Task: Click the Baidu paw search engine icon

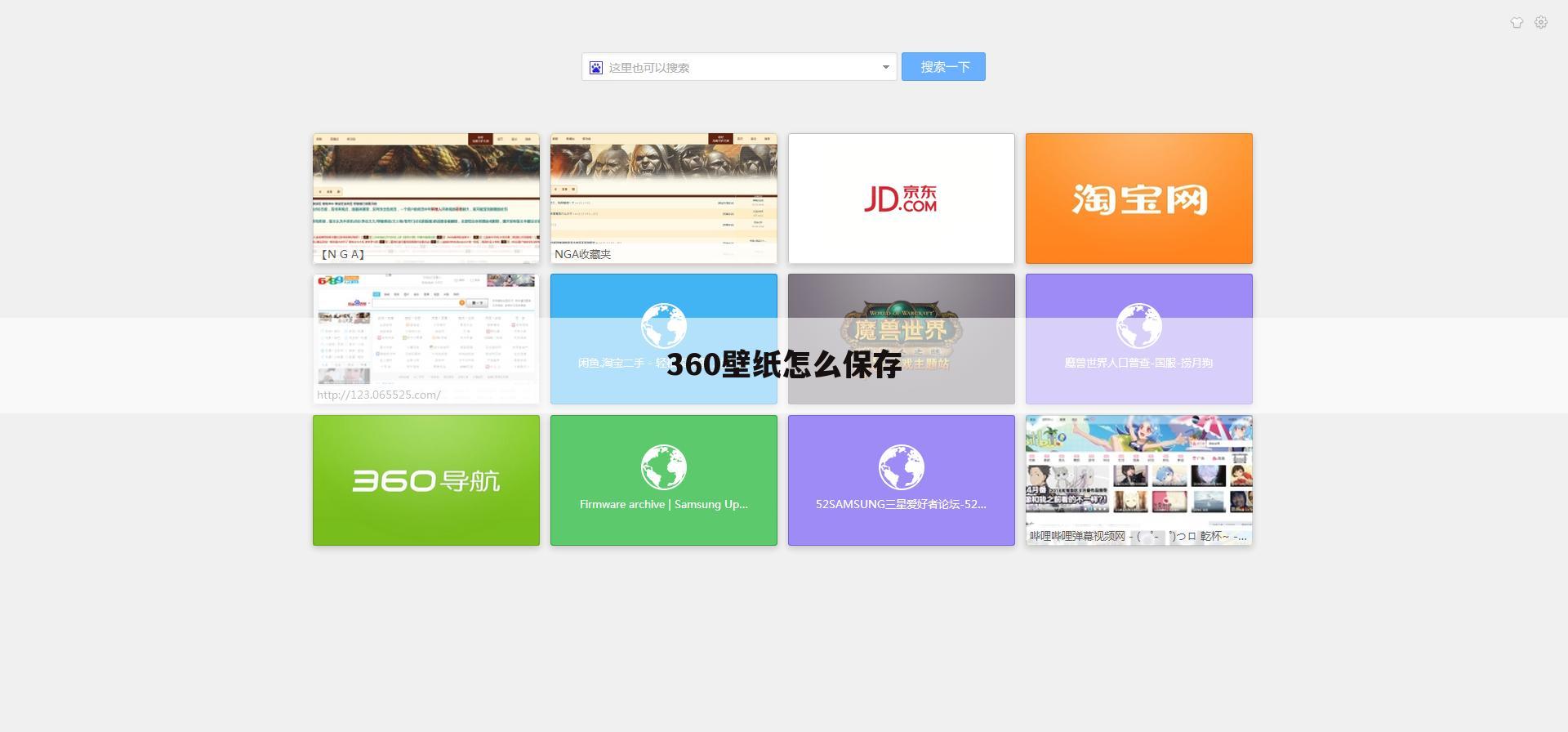Action: click(596, 67)
